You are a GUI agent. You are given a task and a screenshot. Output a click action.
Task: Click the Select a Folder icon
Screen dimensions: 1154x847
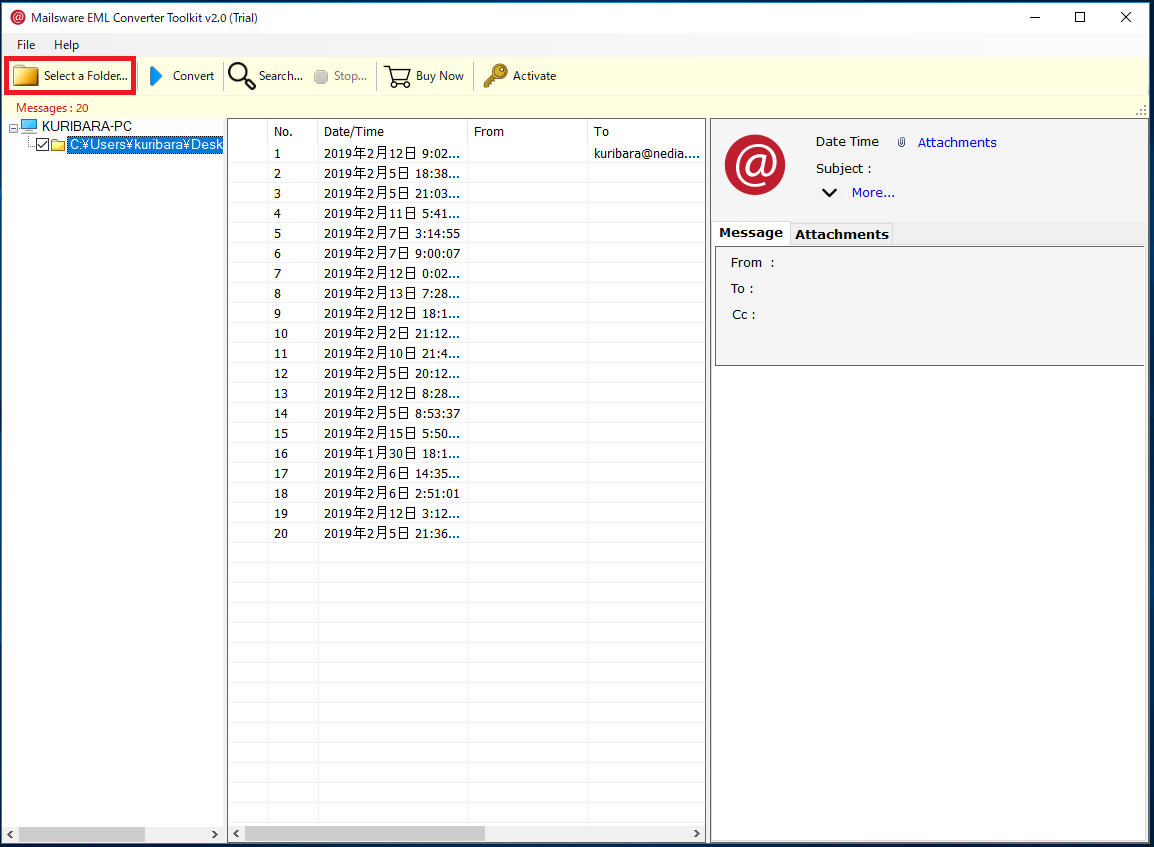(x=26, y=76)
